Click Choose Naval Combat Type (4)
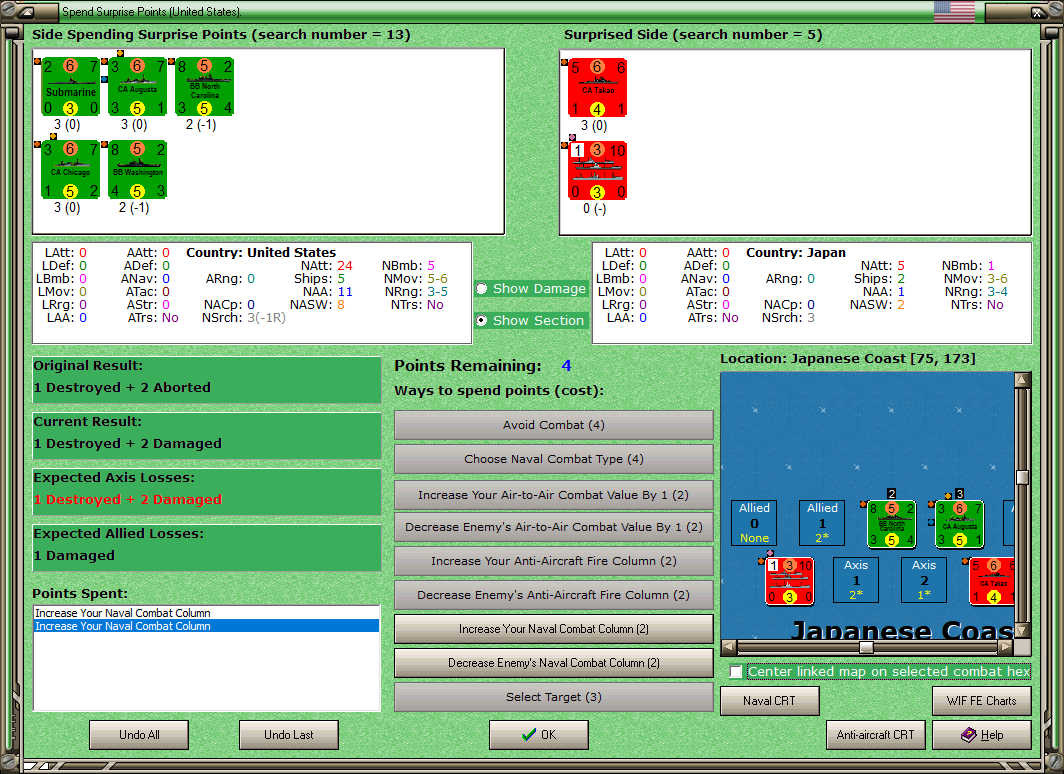This screenshot has width=1064, height=774. click(553, 459)
